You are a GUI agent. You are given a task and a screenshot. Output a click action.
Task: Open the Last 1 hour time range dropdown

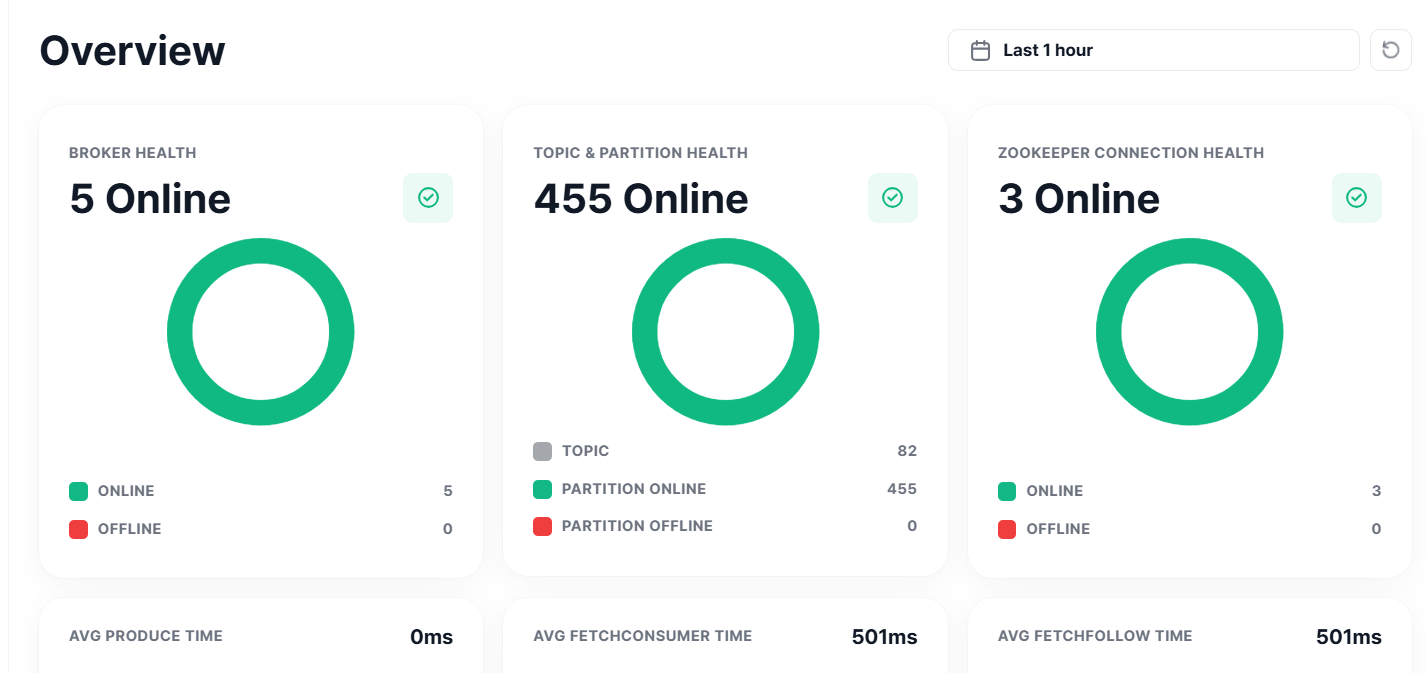pos(1152,49)
